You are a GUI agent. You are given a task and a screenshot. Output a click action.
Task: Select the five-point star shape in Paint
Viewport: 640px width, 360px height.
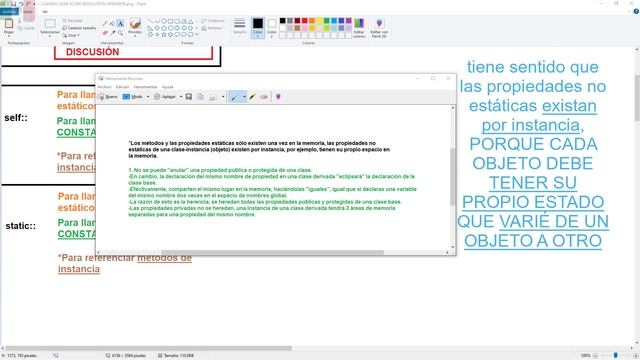[x=164, y=35]
